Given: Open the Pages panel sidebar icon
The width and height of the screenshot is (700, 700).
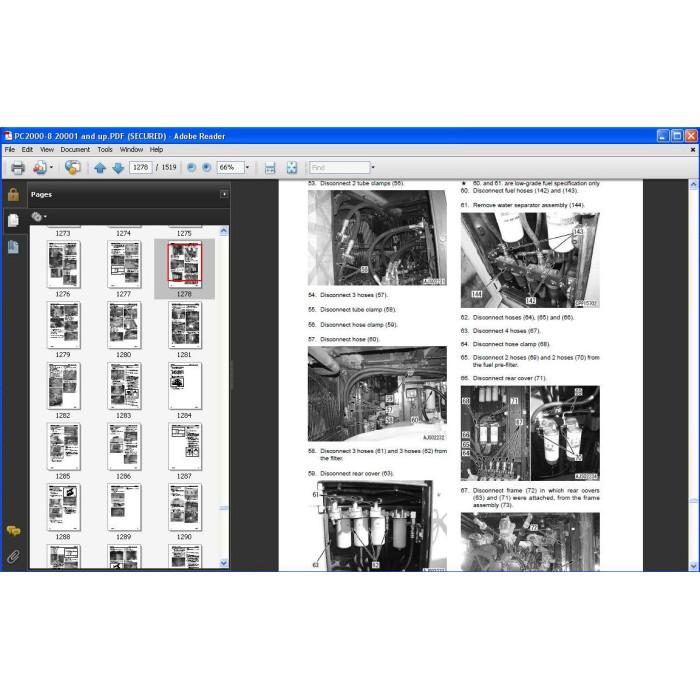Looking at the screenshot, I should pos(13,220).
